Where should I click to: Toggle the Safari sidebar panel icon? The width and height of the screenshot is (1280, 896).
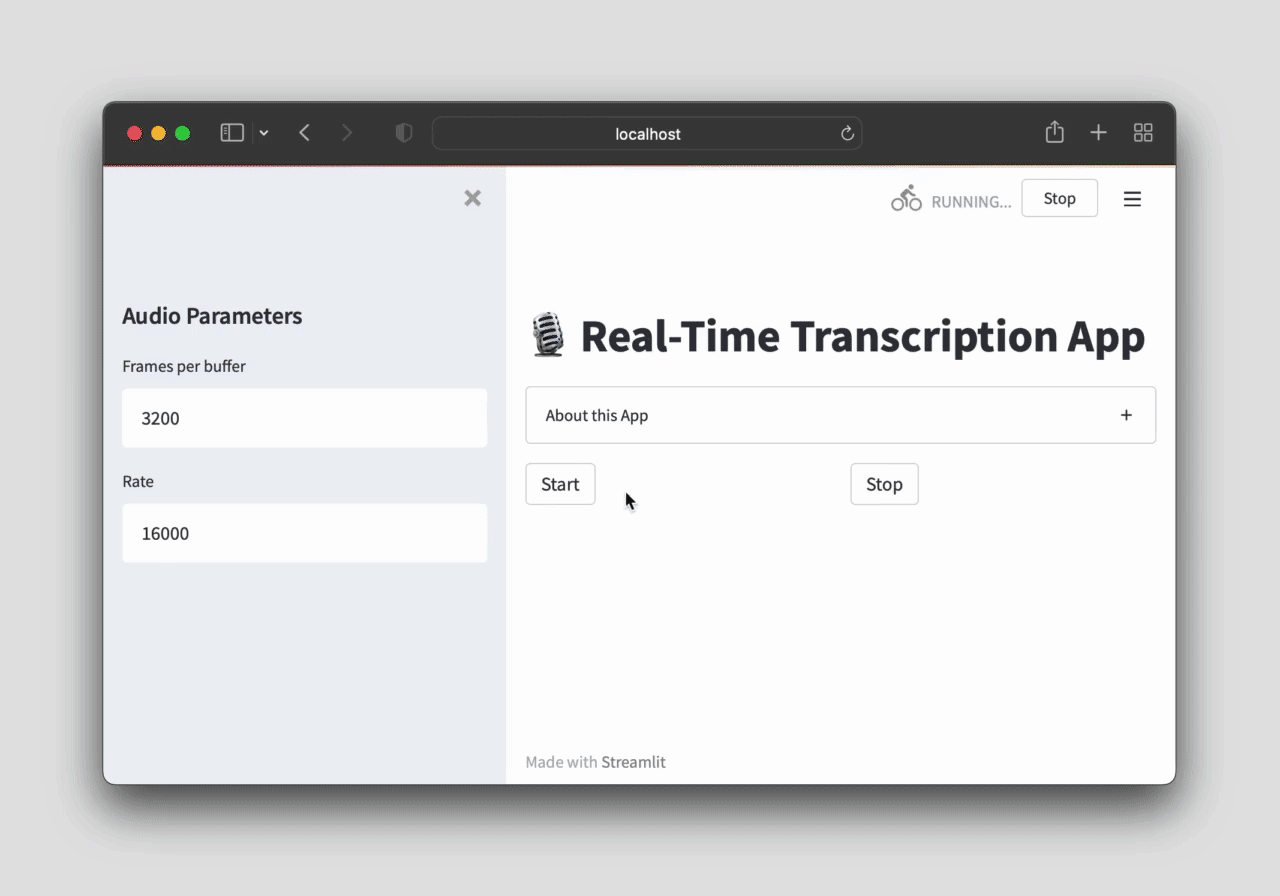[x=232, y=133]
